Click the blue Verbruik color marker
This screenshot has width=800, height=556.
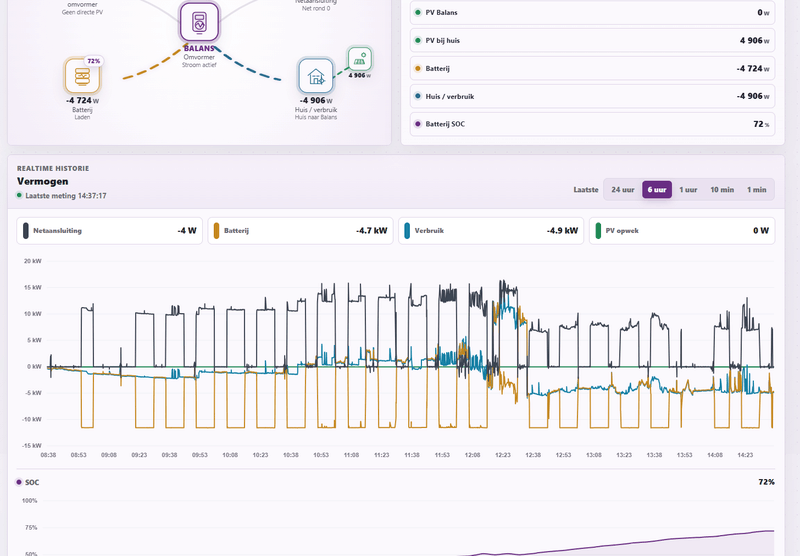(407, 231)
